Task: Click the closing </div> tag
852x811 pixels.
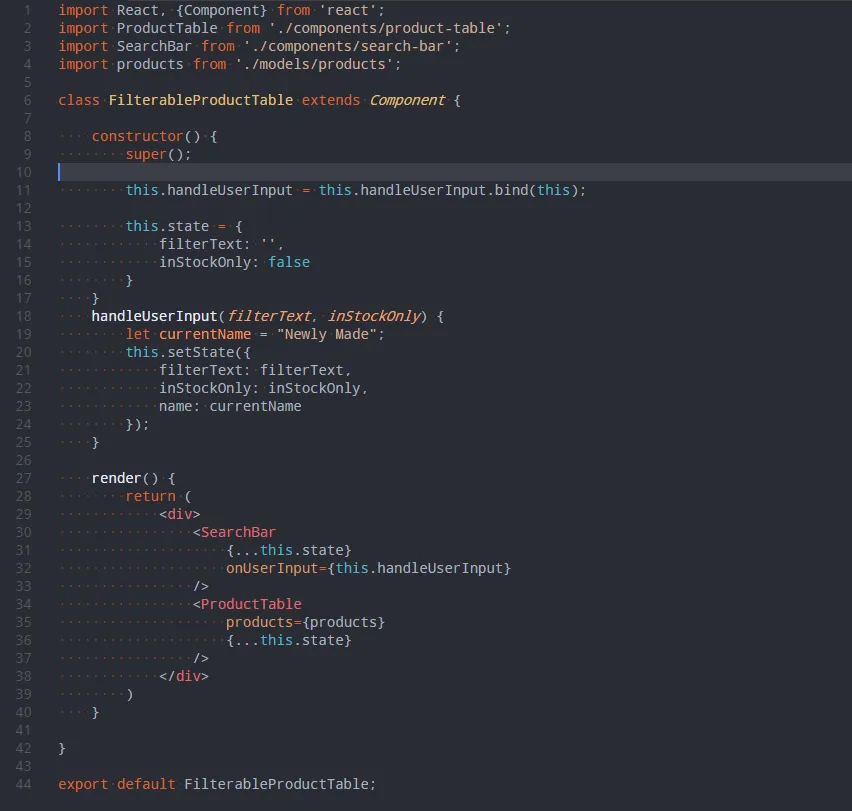Action: 184,676
